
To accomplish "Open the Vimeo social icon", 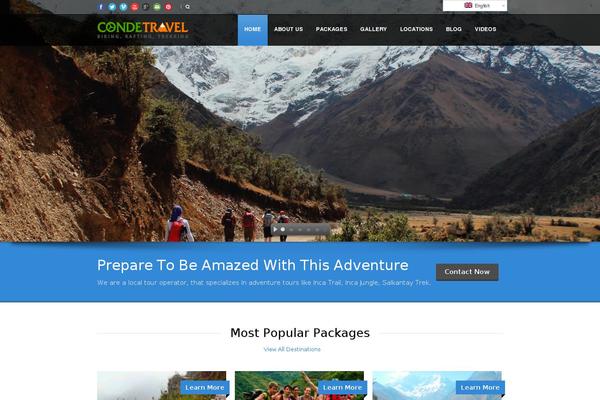I will (123, 7).
